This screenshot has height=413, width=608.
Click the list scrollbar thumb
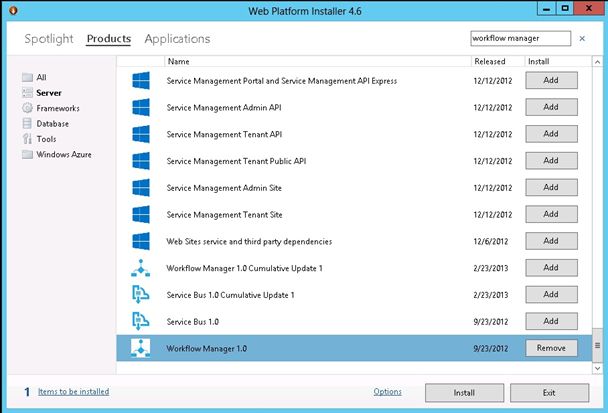point(598,345)
